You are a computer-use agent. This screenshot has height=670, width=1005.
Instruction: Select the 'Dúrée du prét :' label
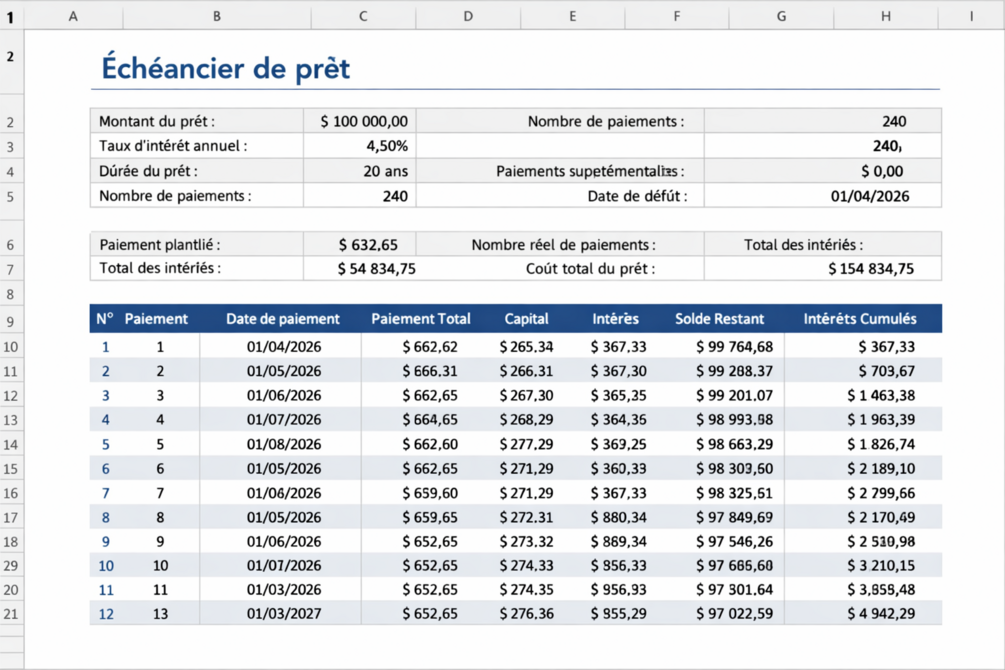[x=148, y=171]
